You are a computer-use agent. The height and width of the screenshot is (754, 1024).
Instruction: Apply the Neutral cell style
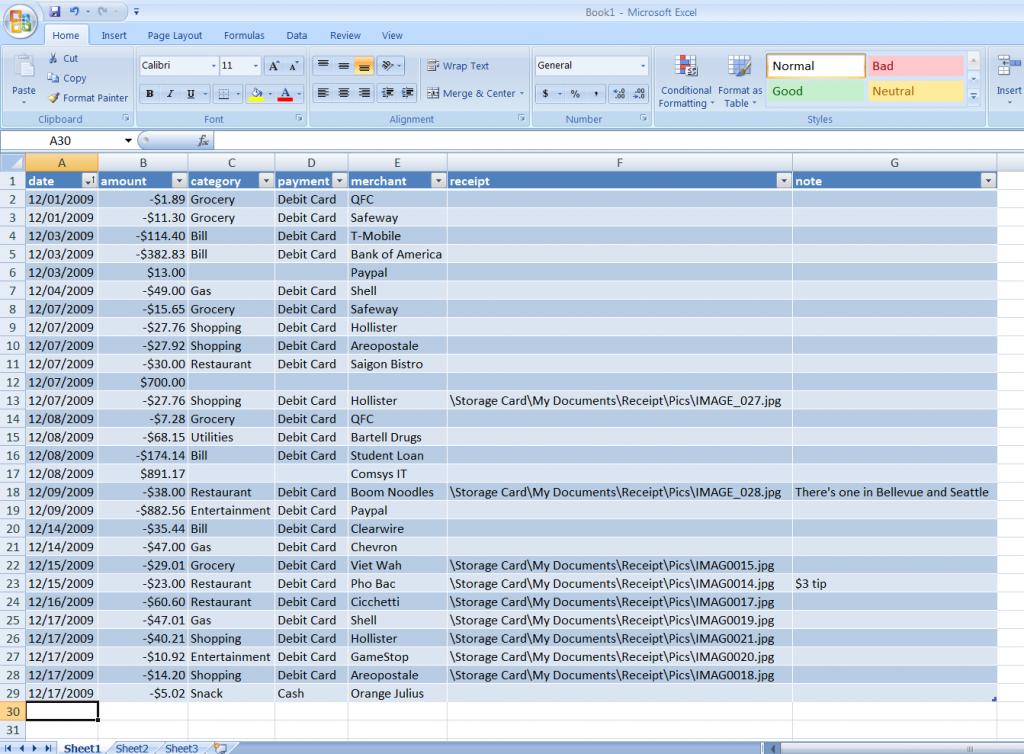click(916, 91)
